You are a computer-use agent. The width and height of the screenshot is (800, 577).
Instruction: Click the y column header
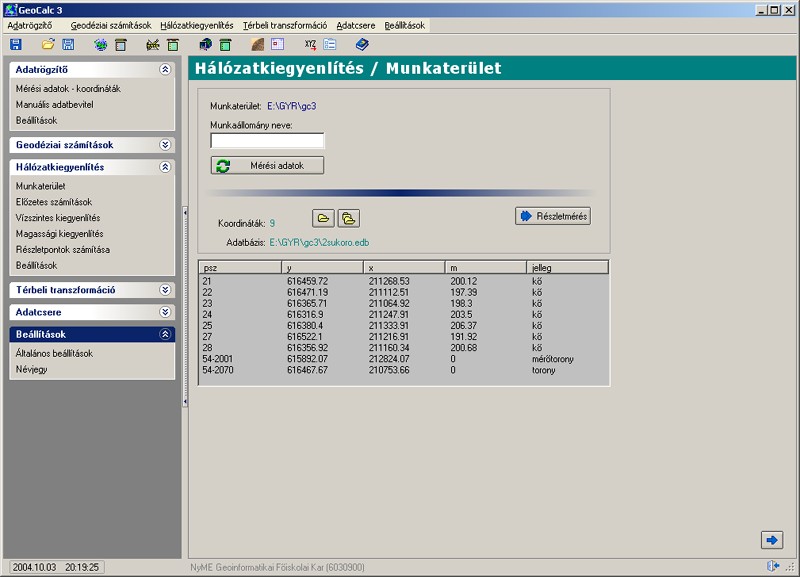322,267
